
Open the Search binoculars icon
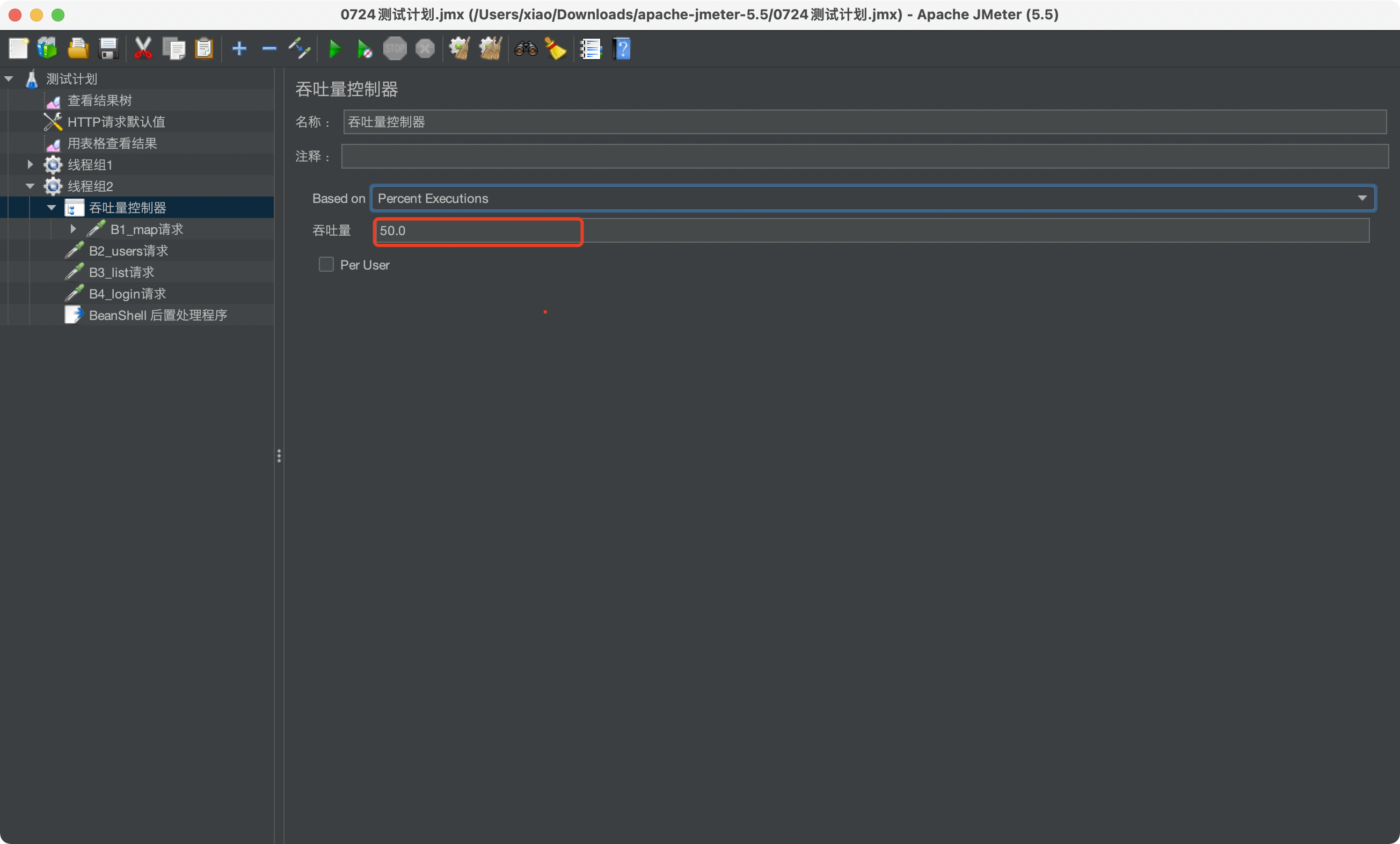point(526,49)
